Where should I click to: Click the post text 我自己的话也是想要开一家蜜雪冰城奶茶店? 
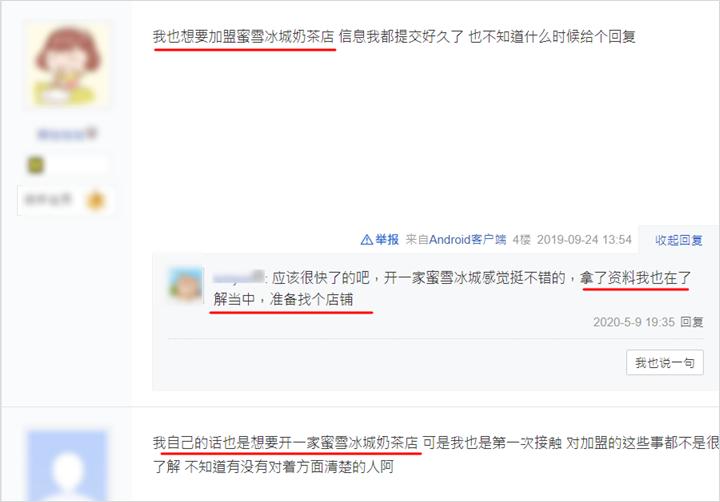(286, 443)
